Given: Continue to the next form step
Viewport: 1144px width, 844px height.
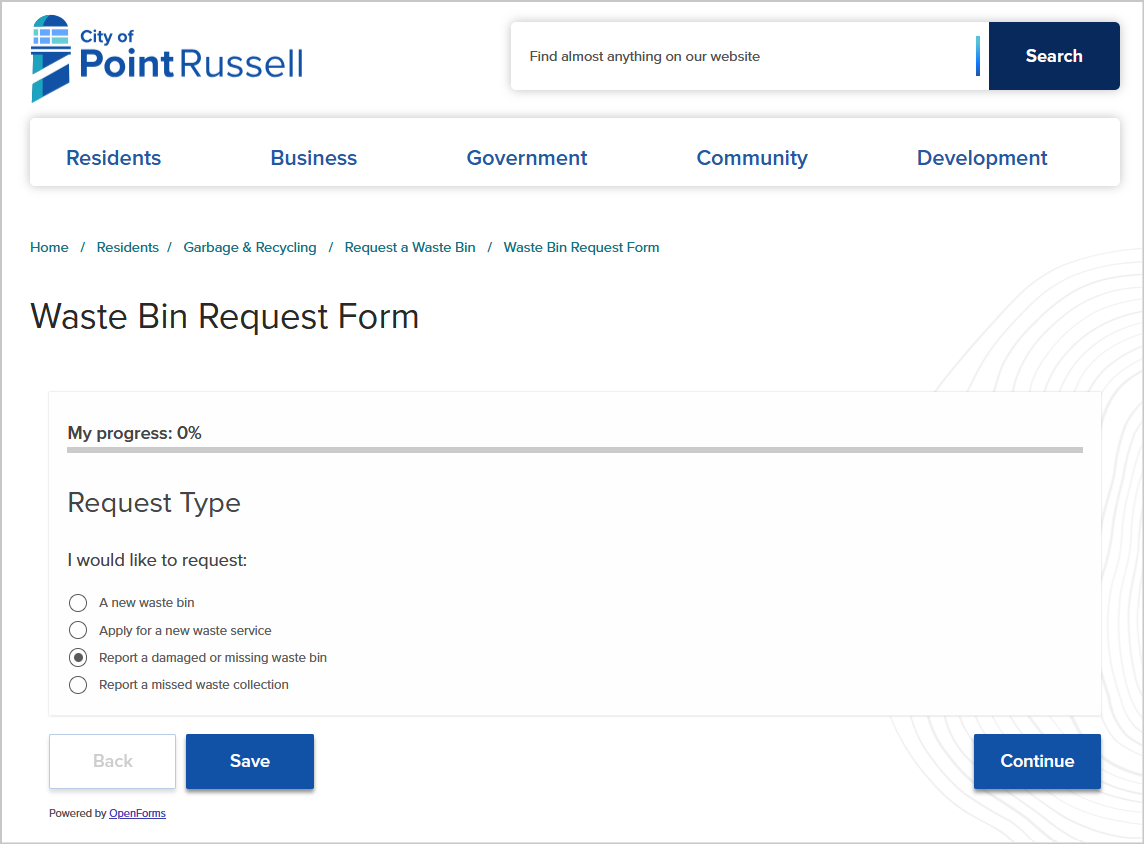Looking at the screenshot, I should point(1037,761).
